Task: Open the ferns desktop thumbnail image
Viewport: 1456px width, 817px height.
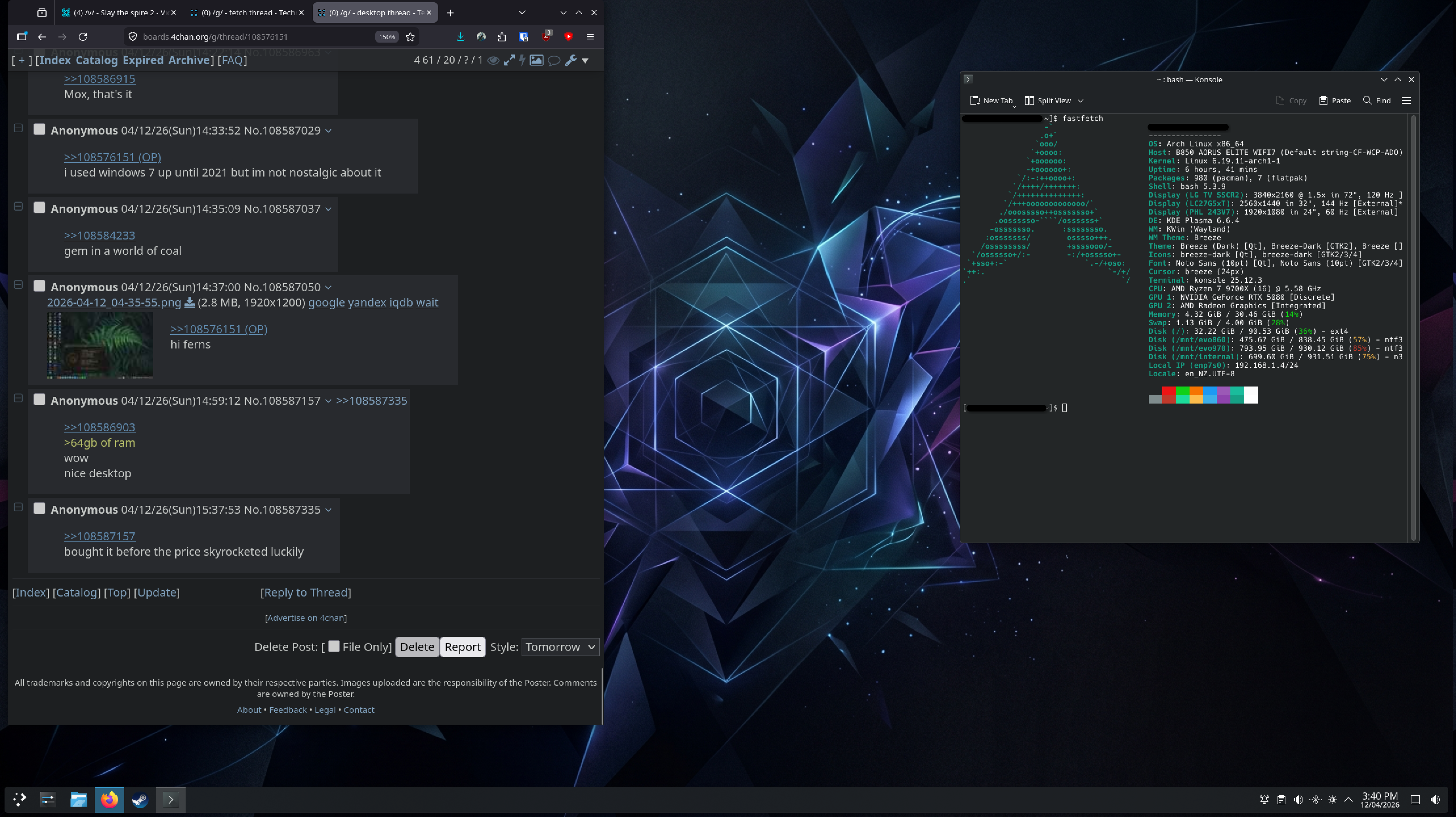Action: (100, 345)
